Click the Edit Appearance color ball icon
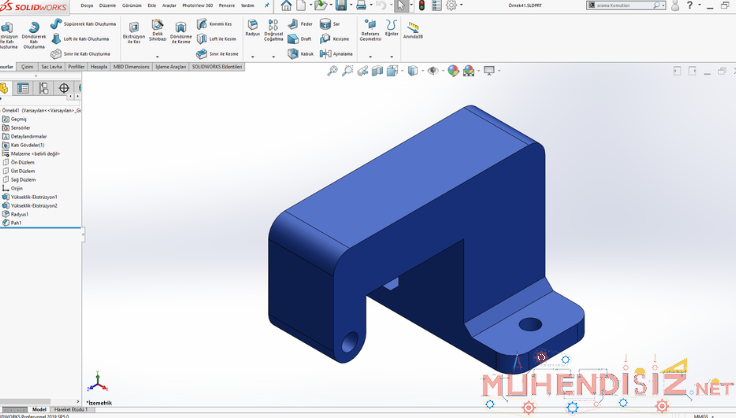736x418 pixels. [453, 71]
